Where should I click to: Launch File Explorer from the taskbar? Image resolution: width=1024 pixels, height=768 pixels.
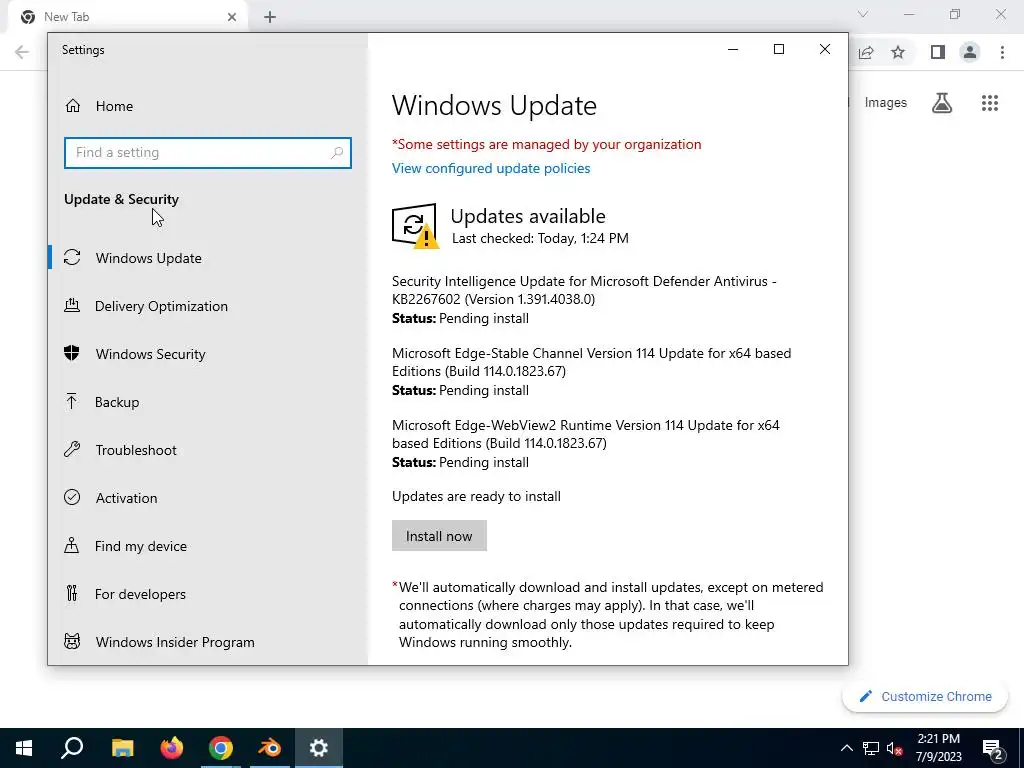[122, 748]
